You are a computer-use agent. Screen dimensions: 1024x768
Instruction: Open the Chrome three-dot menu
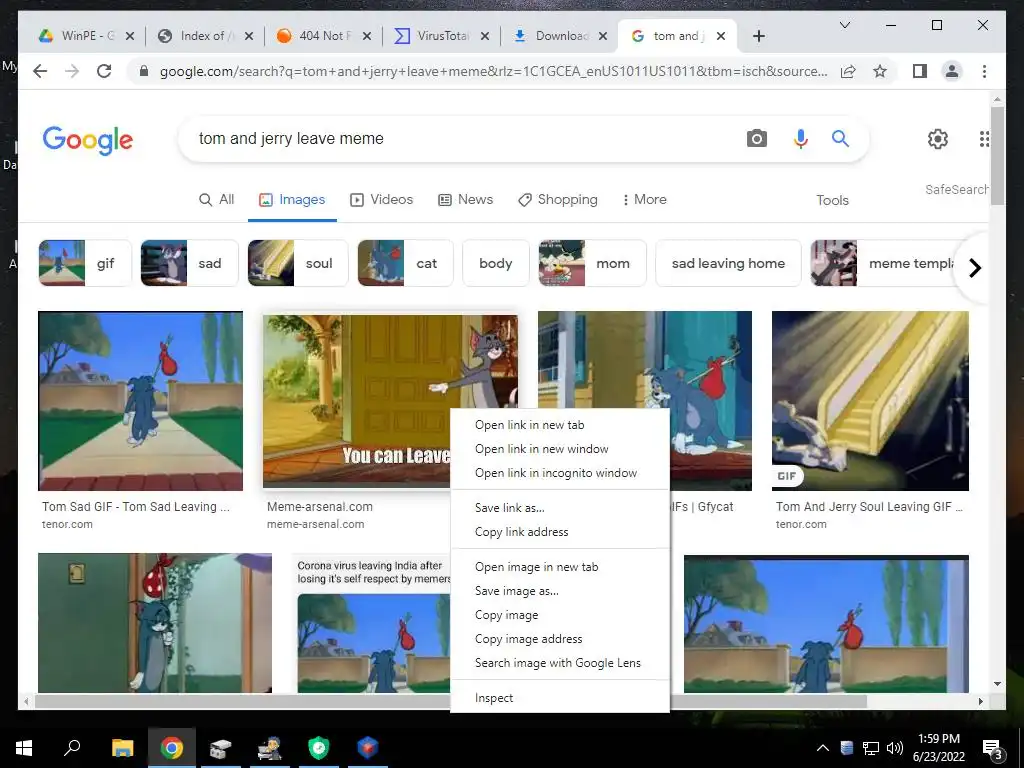(984, 71)
